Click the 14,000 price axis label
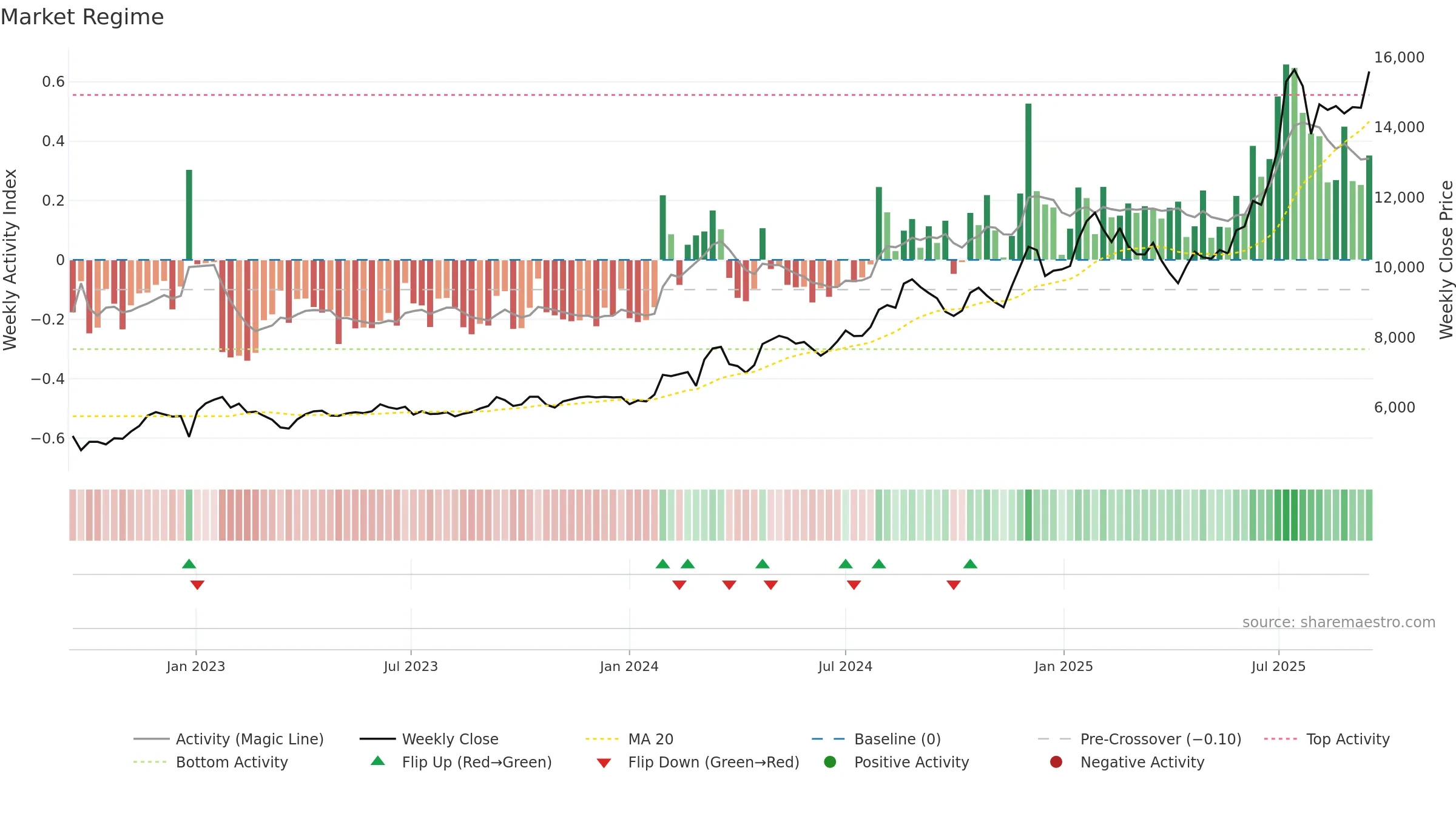The height and width of the screenshot is (819, 1456). click(1399, 127)
